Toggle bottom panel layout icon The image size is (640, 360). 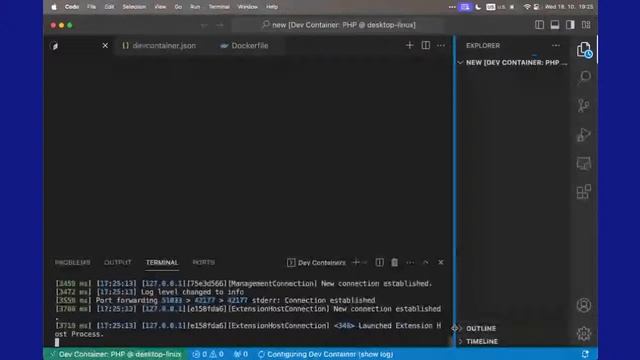point(555,25)
